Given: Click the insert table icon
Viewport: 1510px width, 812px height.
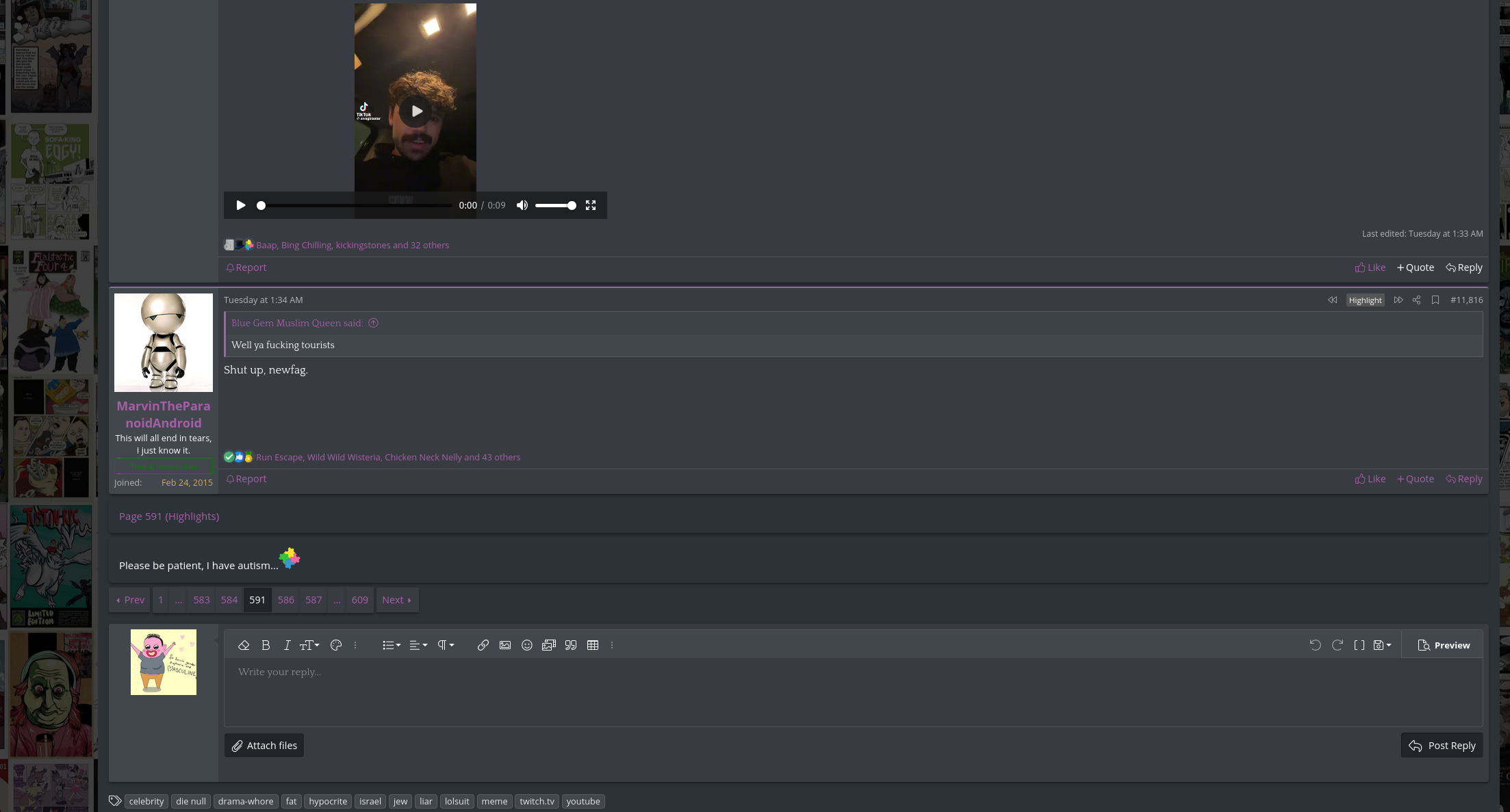Looking at the screenshot, I should click(593, 645).
